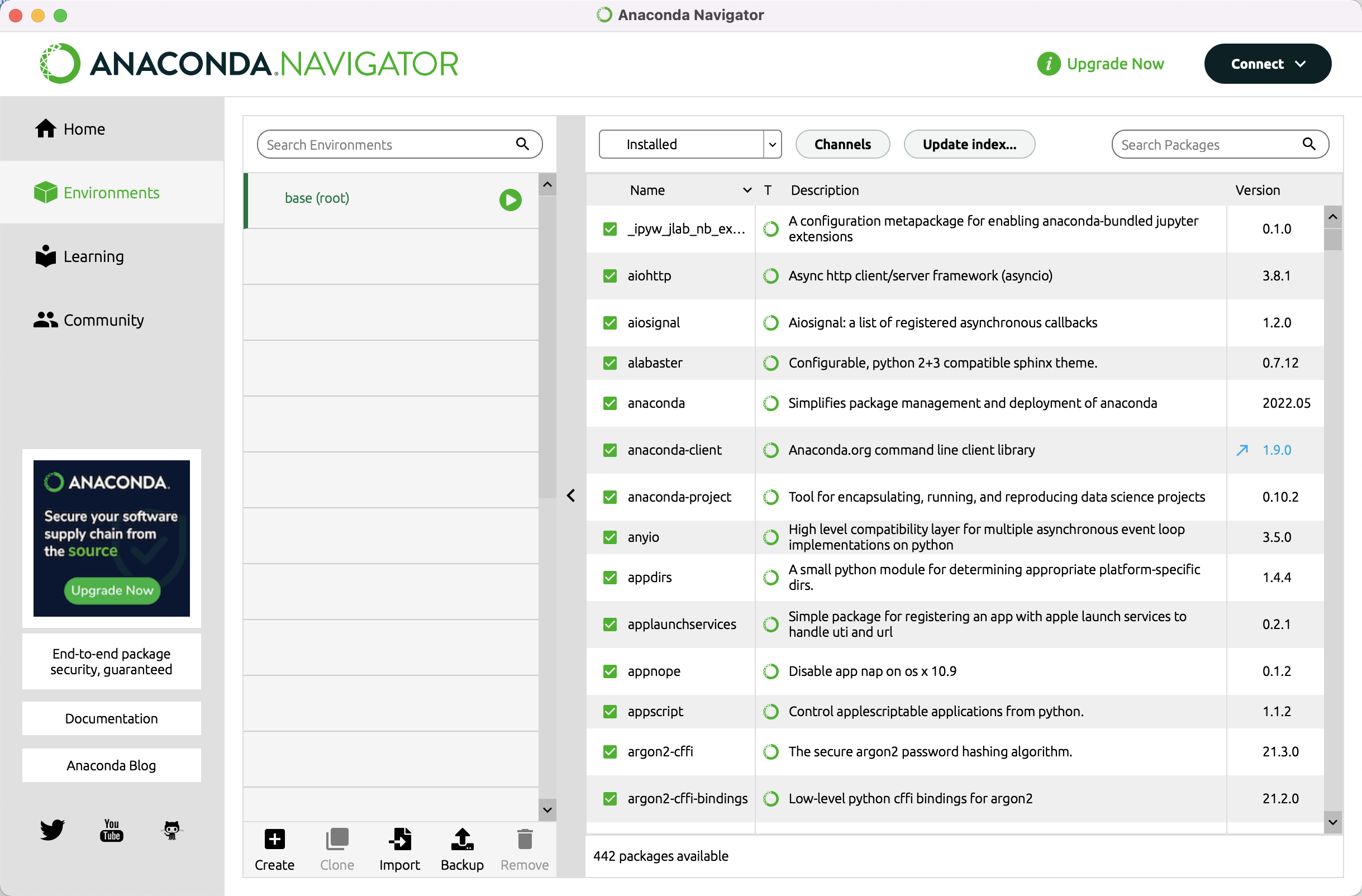Screen dimensions: 1362x896
Task: Click the End-to-end package security text
Action: point(112,661)
